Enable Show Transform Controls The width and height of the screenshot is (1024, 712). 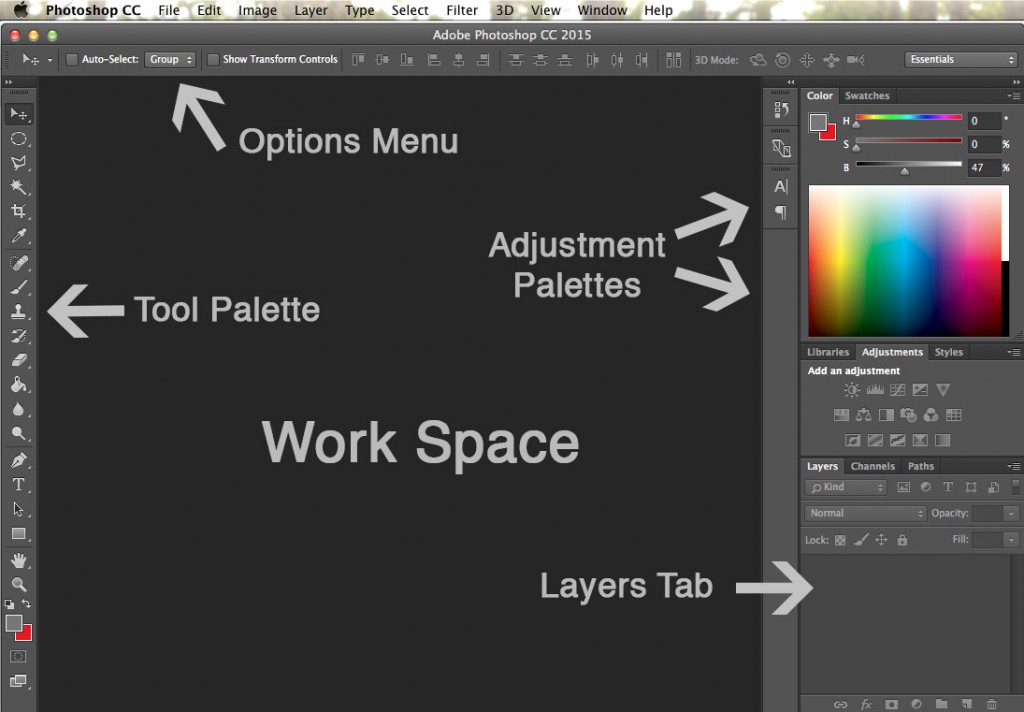tap(212, 59)
